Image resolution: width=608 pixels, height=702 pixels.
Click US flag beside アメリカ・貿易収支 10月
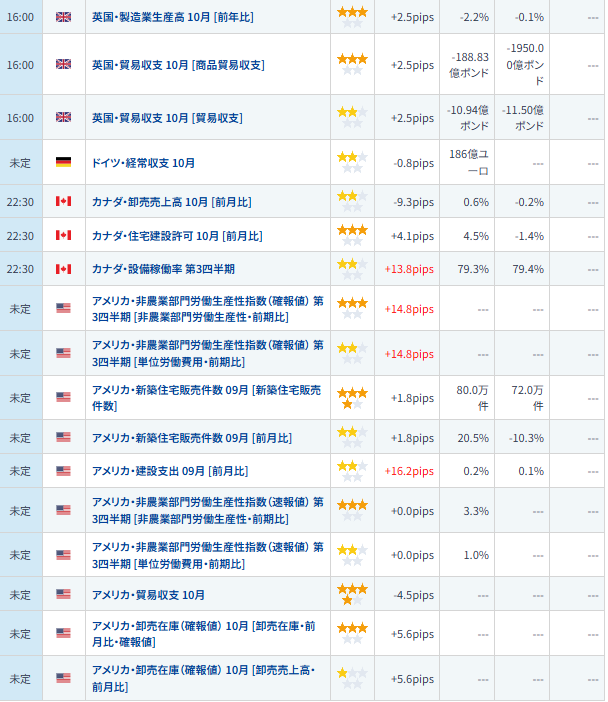63,594
